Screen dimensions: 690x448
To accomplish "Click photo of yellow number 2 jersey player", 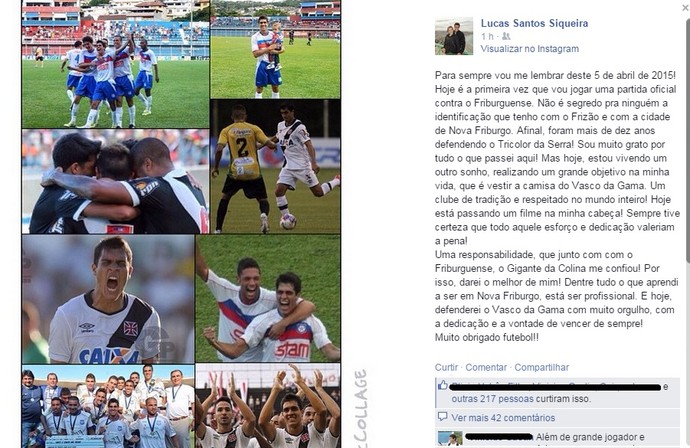I will click(x=275, y=166).
